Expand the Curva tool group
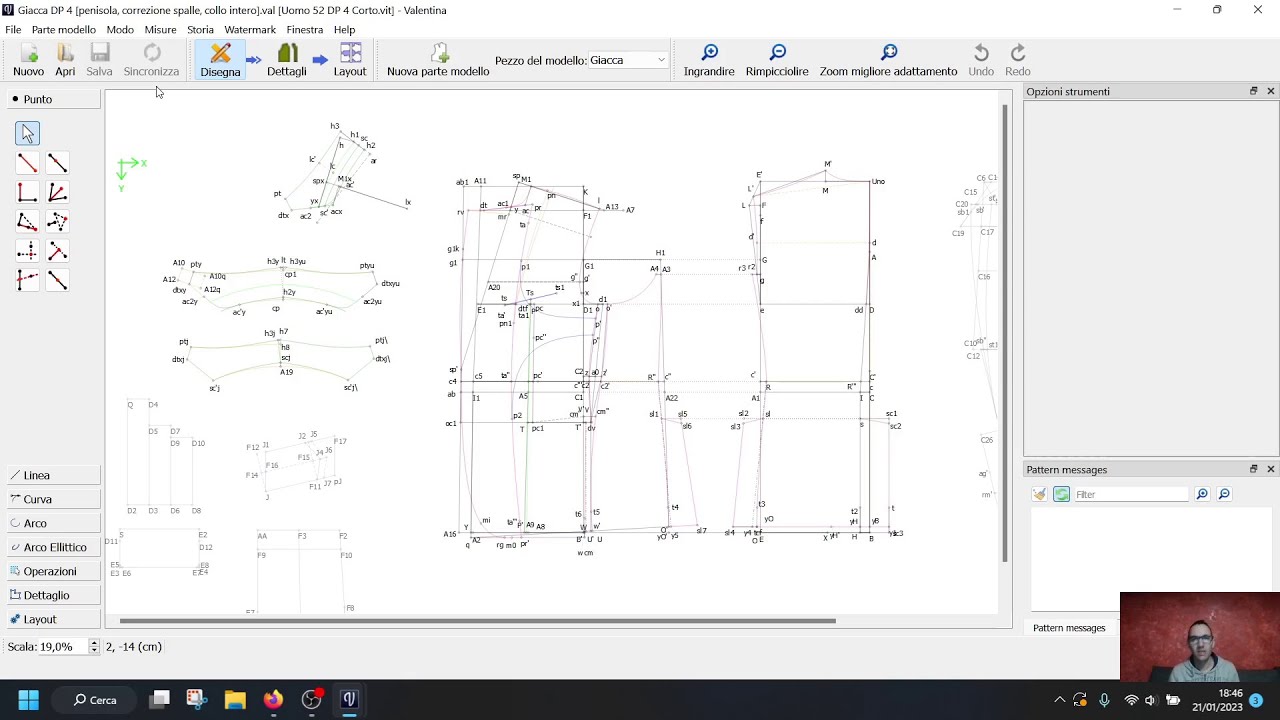The height and width of the screenshot is (720, 1280). tap(52, 499)
